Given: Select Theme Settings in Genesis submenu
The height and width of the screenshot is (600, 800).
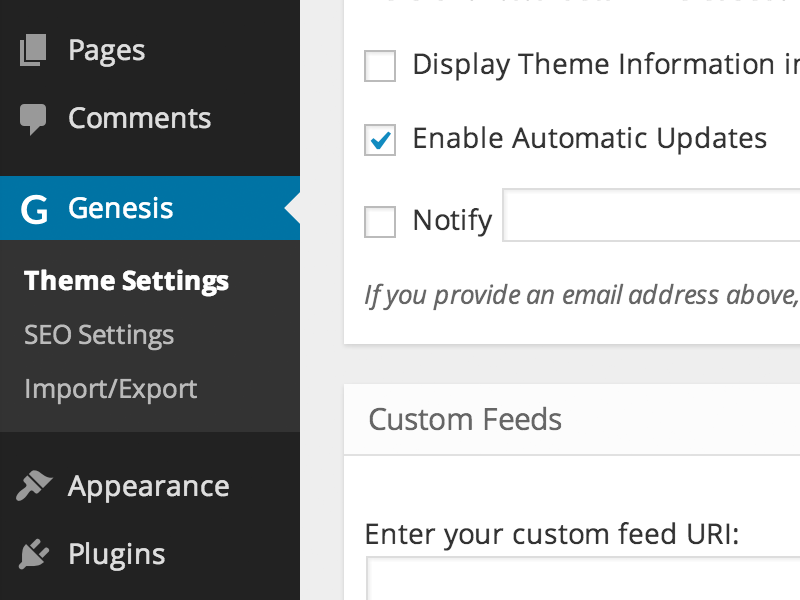Looking at the screenshot, I should pos(126,281).
